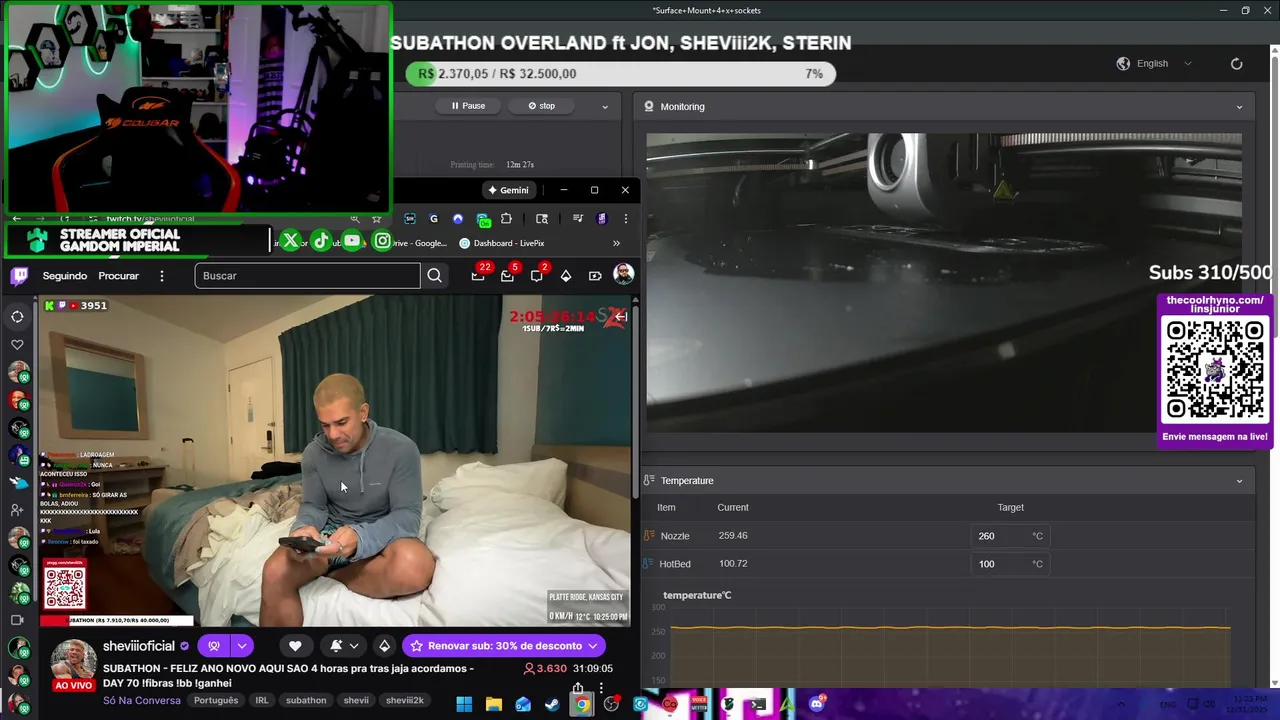
Task: Open the sheviiioficial streamer avatar
Action: 73,660
